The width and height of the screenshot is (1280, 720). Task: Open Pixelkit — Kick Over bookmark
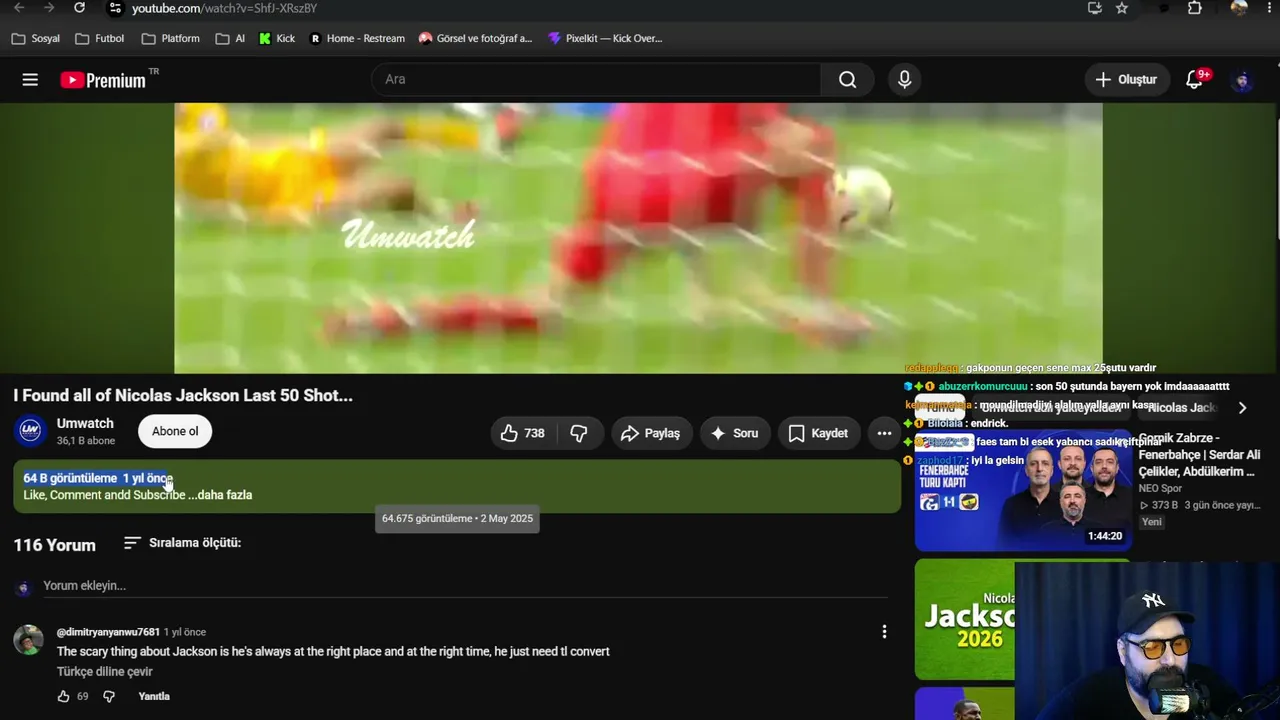[x=605, y=39]
